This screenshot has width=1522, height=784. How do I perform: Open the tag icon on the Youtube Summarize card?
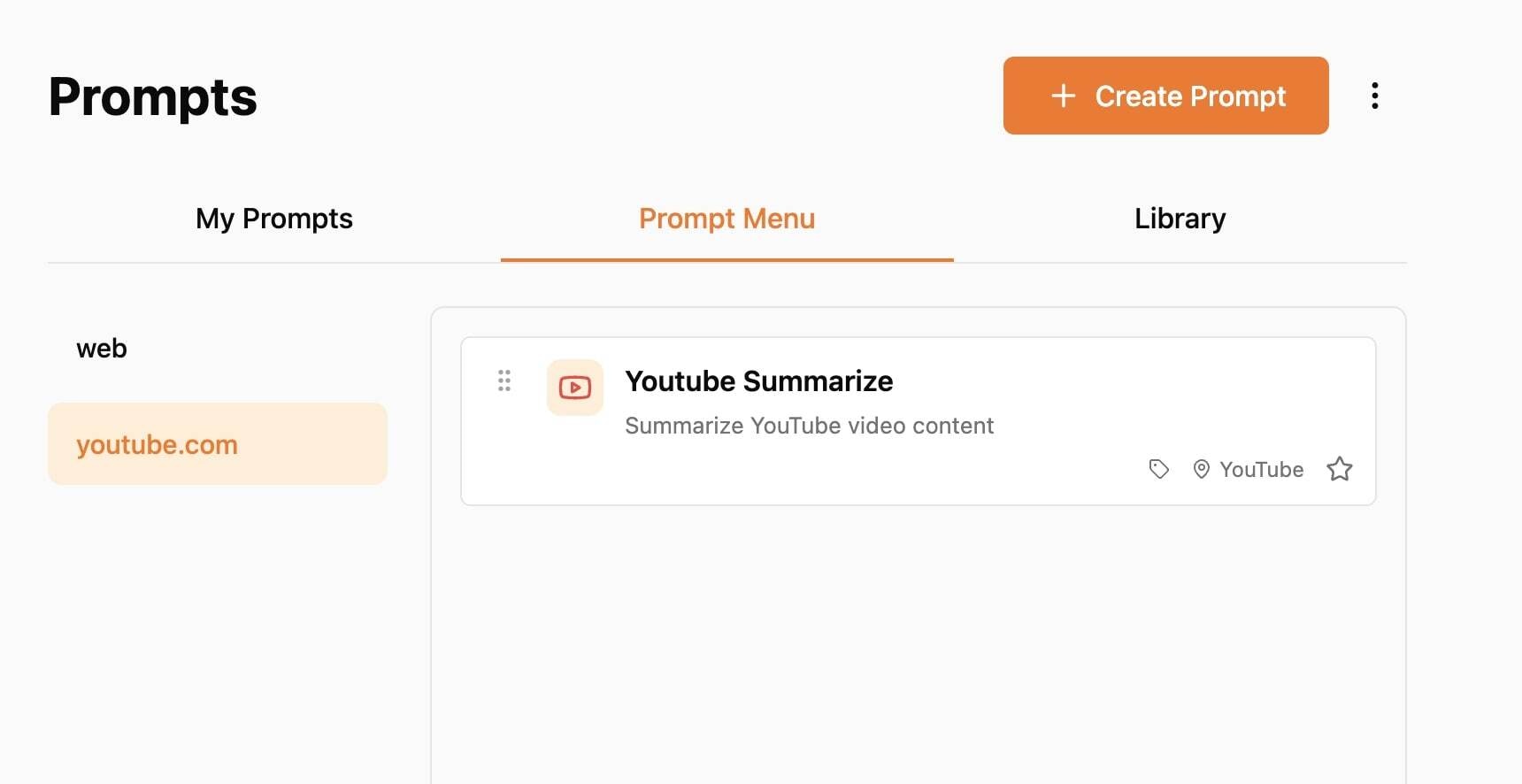1158,469
